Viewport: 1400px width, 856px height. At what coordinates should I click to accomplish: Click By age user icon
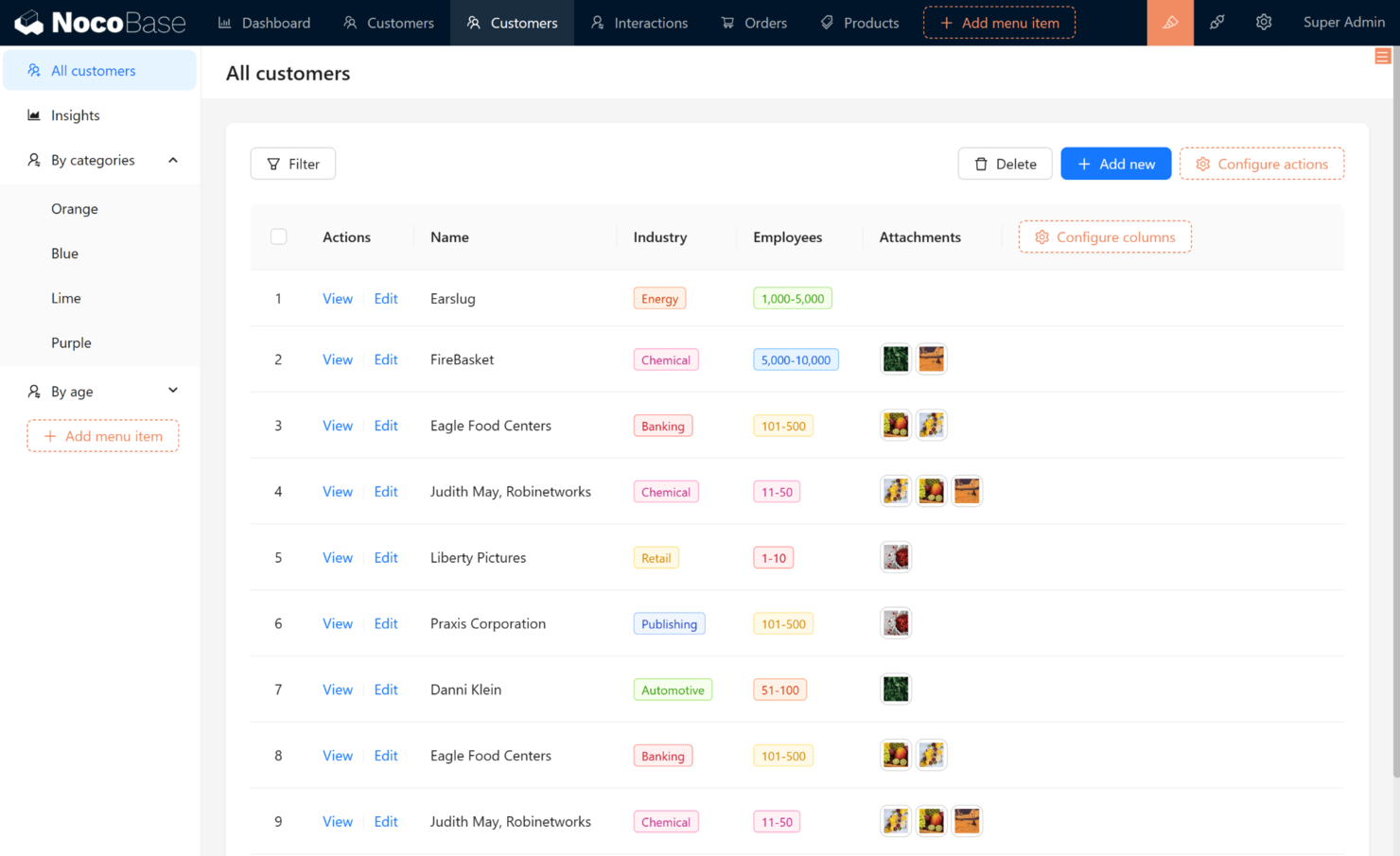click(x=34, y=392)
